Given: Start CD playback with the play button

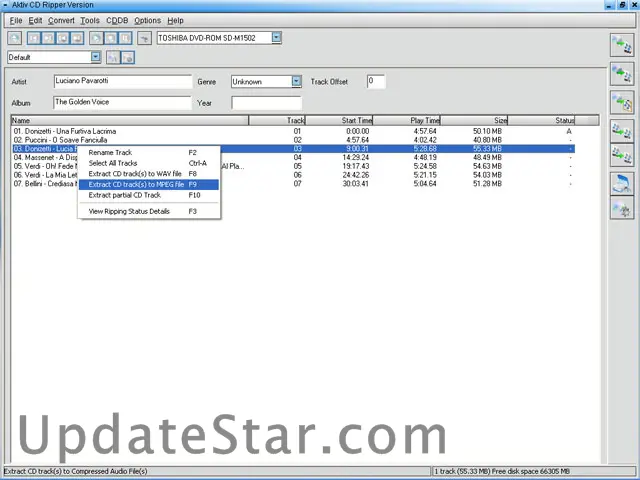Looking at the screenshot, I should pos(96,38).
